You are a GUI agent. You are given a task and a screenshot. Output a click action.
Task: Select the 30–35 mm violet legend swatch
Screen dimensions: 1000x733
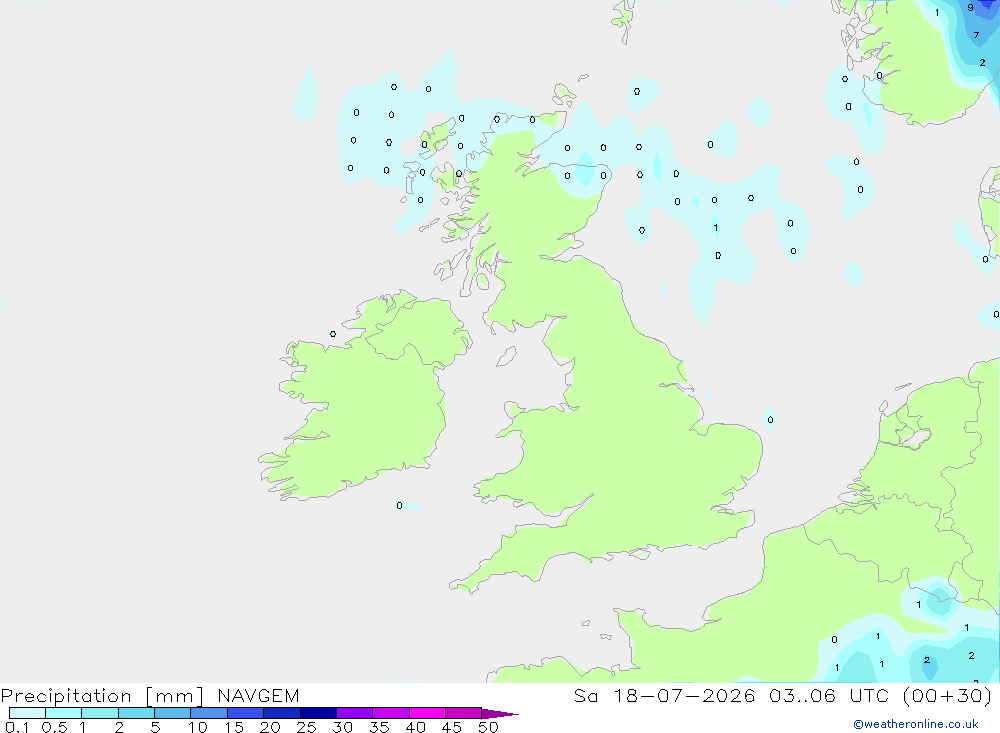pyautogui.click(x=354, y=713)
